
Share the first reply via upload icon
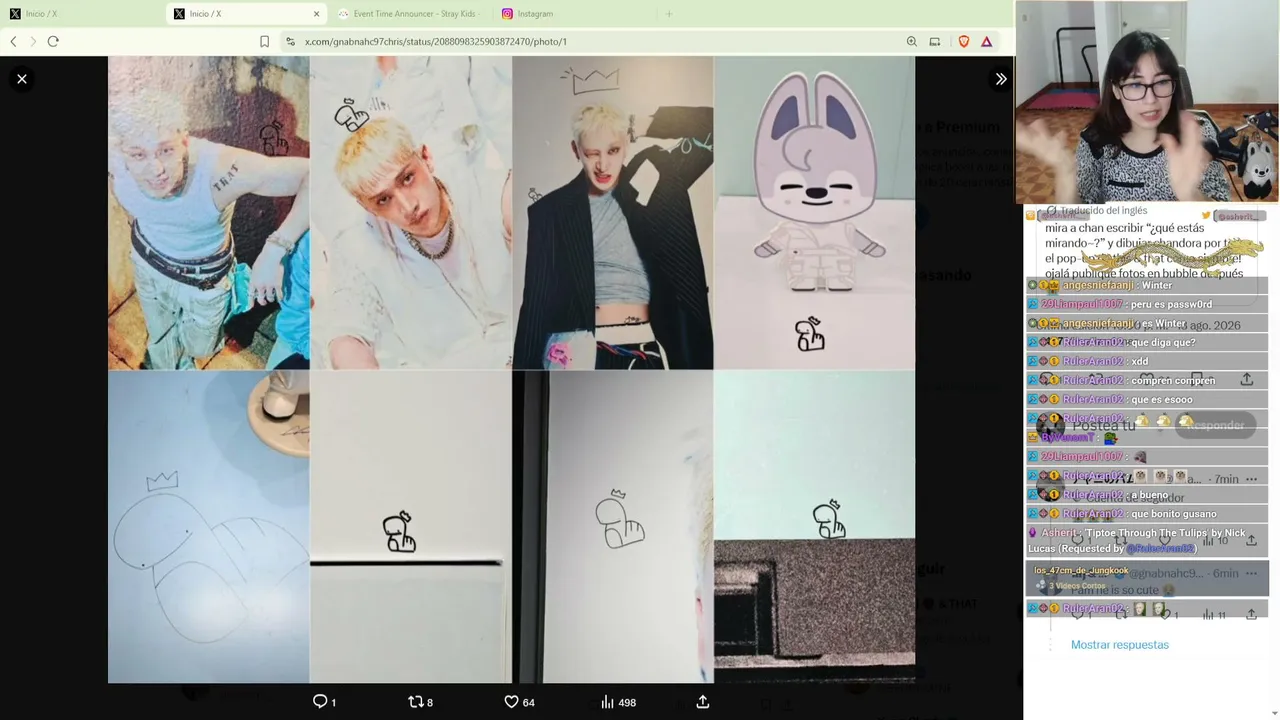[x=1251, y=541]
